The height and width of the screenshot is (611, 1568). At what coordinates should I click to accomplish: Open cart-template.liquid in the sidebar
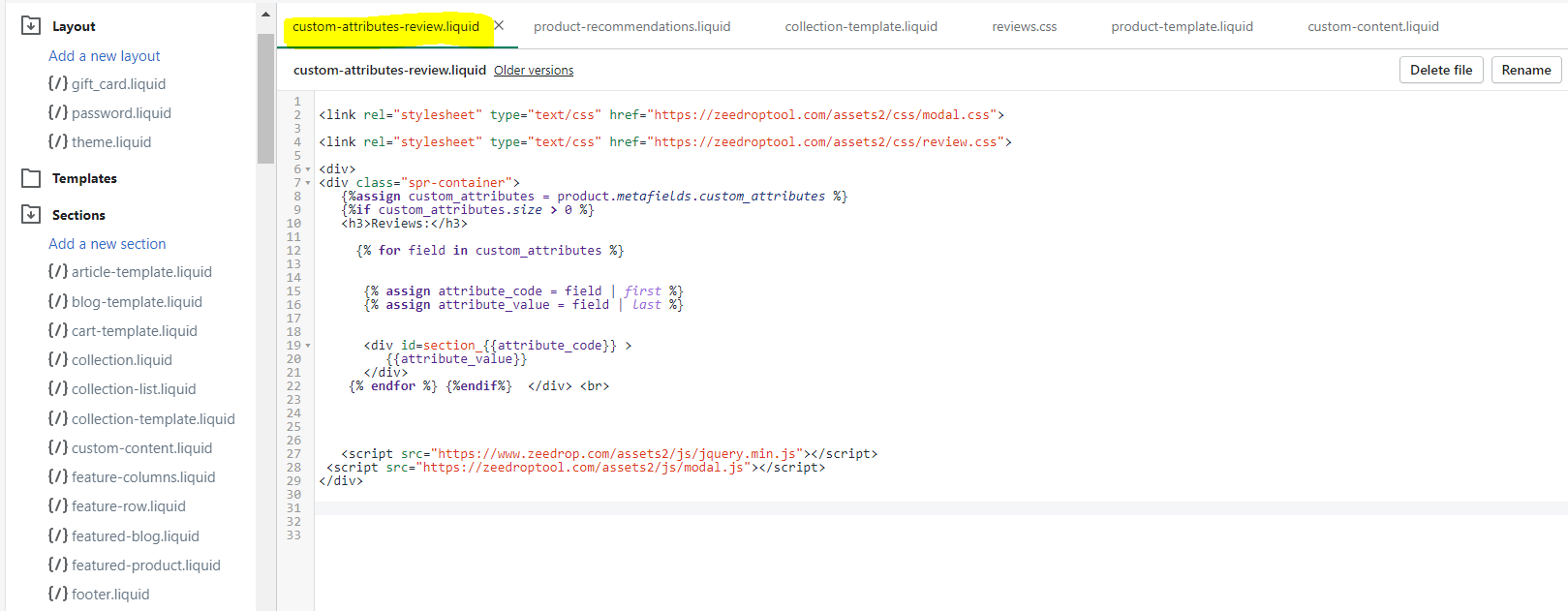(x=135, y=331)
